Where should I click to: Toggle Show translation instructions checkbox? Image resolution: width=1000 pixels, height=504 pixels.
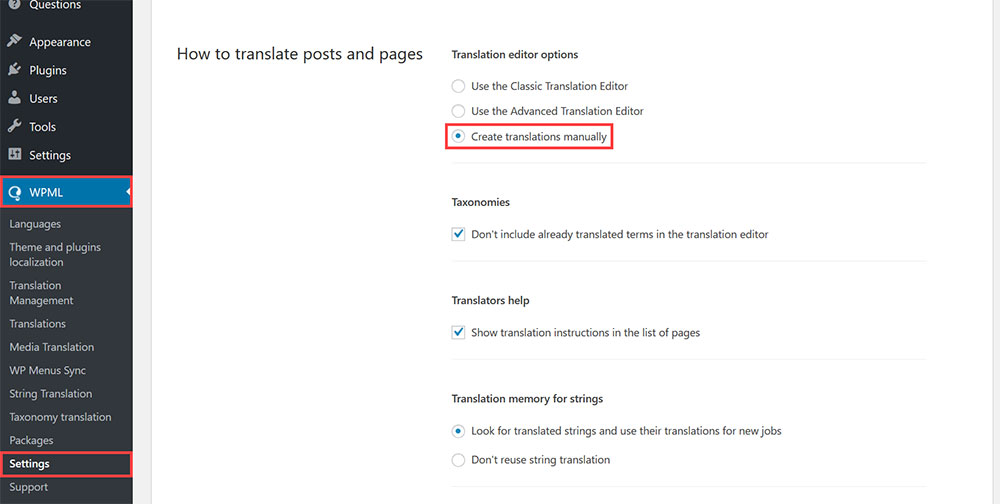click(x=458, y=332)
